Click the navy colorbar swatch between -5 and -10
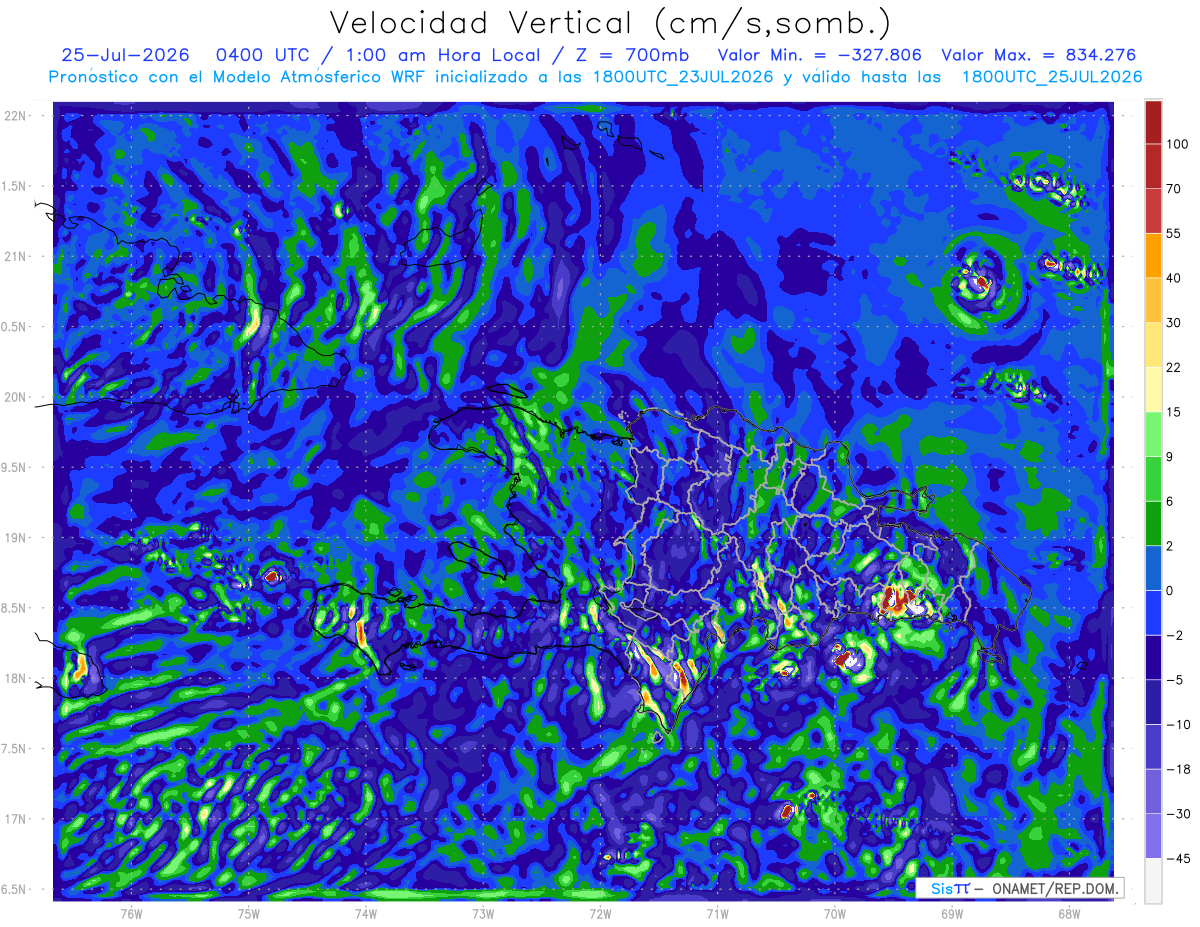 click(x=1153, y=701)
